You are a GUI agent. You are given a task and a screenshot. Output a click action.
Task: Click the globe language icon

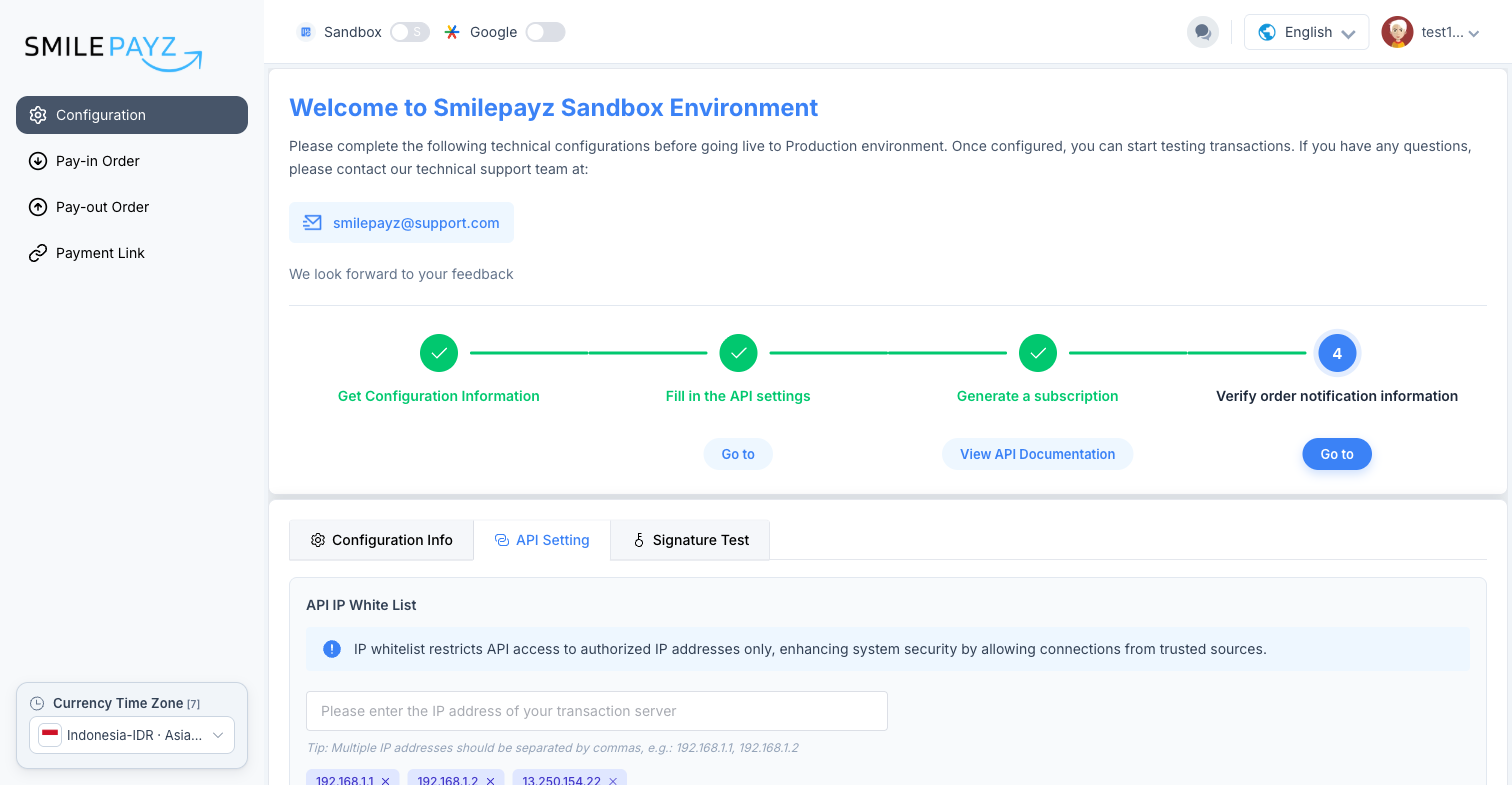tap(1267, 32)
